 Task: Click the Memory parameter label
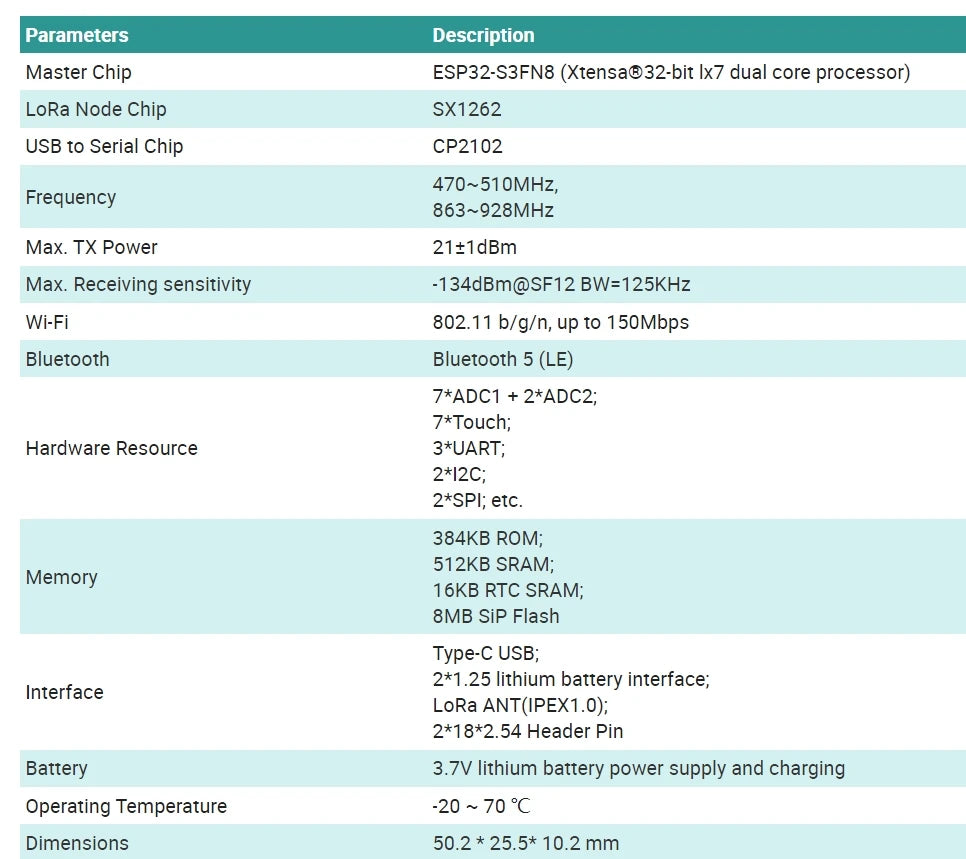(62, 577)
